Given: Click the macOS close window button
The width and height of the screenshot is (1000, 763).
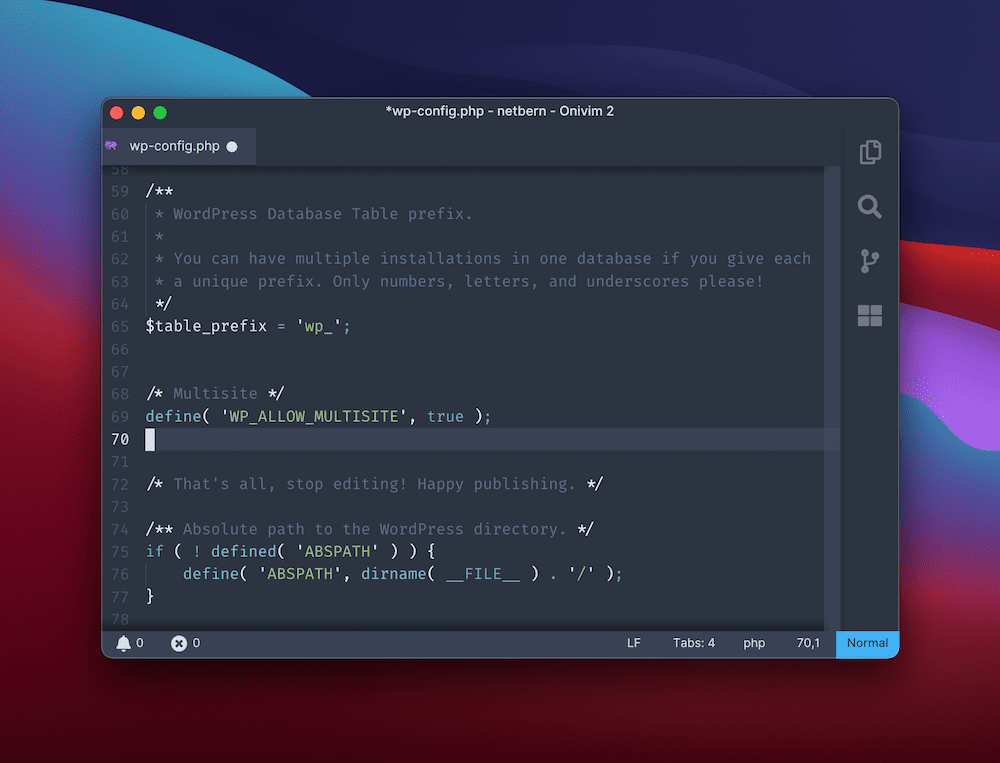Looking at the screenshot, I should [117, 113].
